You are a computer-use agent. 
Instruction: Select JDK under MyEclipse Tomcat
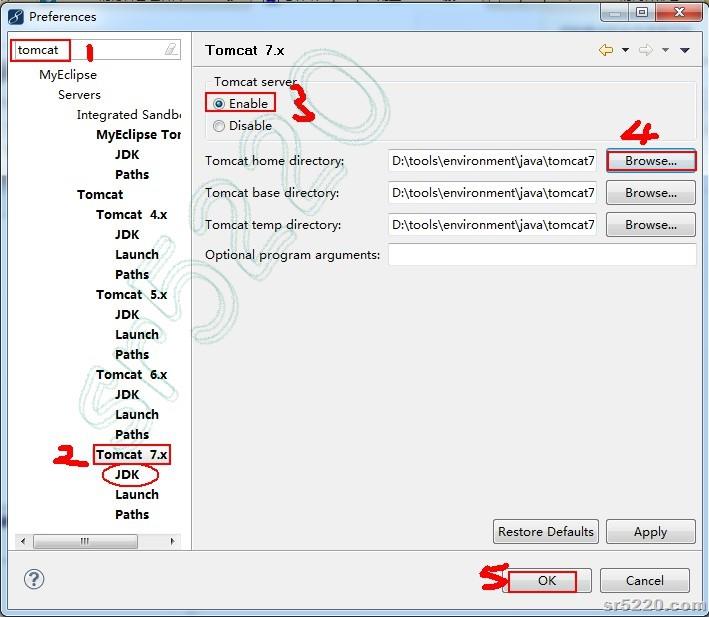(127, 155)
